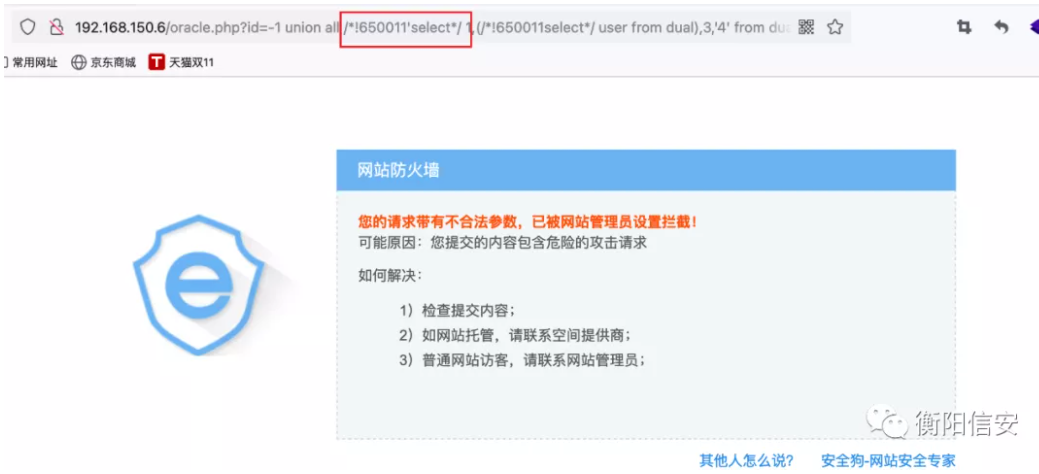Click the tracking protection shield icon
This screenshot has width=1039, height=474.
click(27, 27)
